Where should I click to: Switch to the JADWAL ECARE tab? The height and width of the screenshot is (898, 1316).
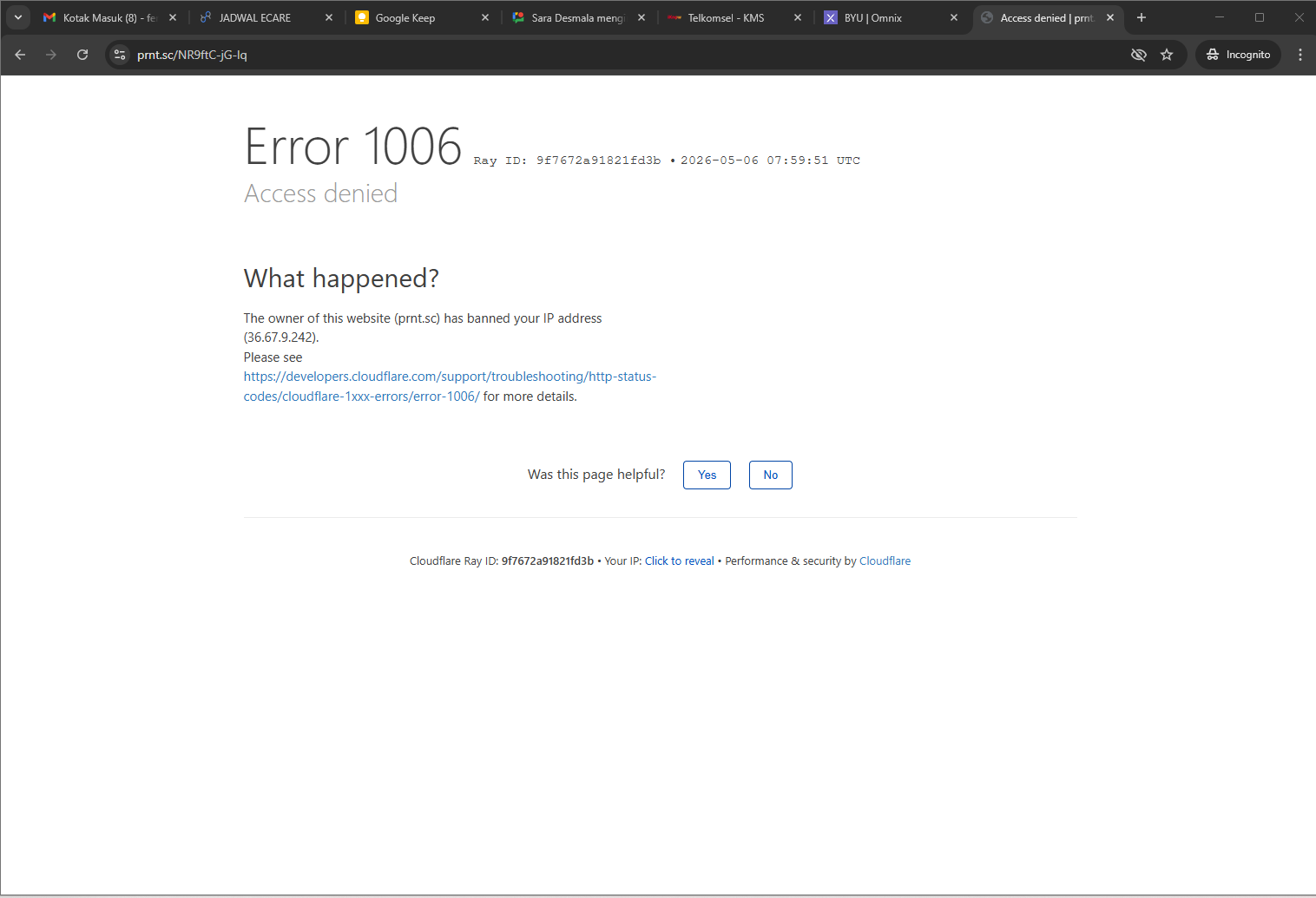266,17
